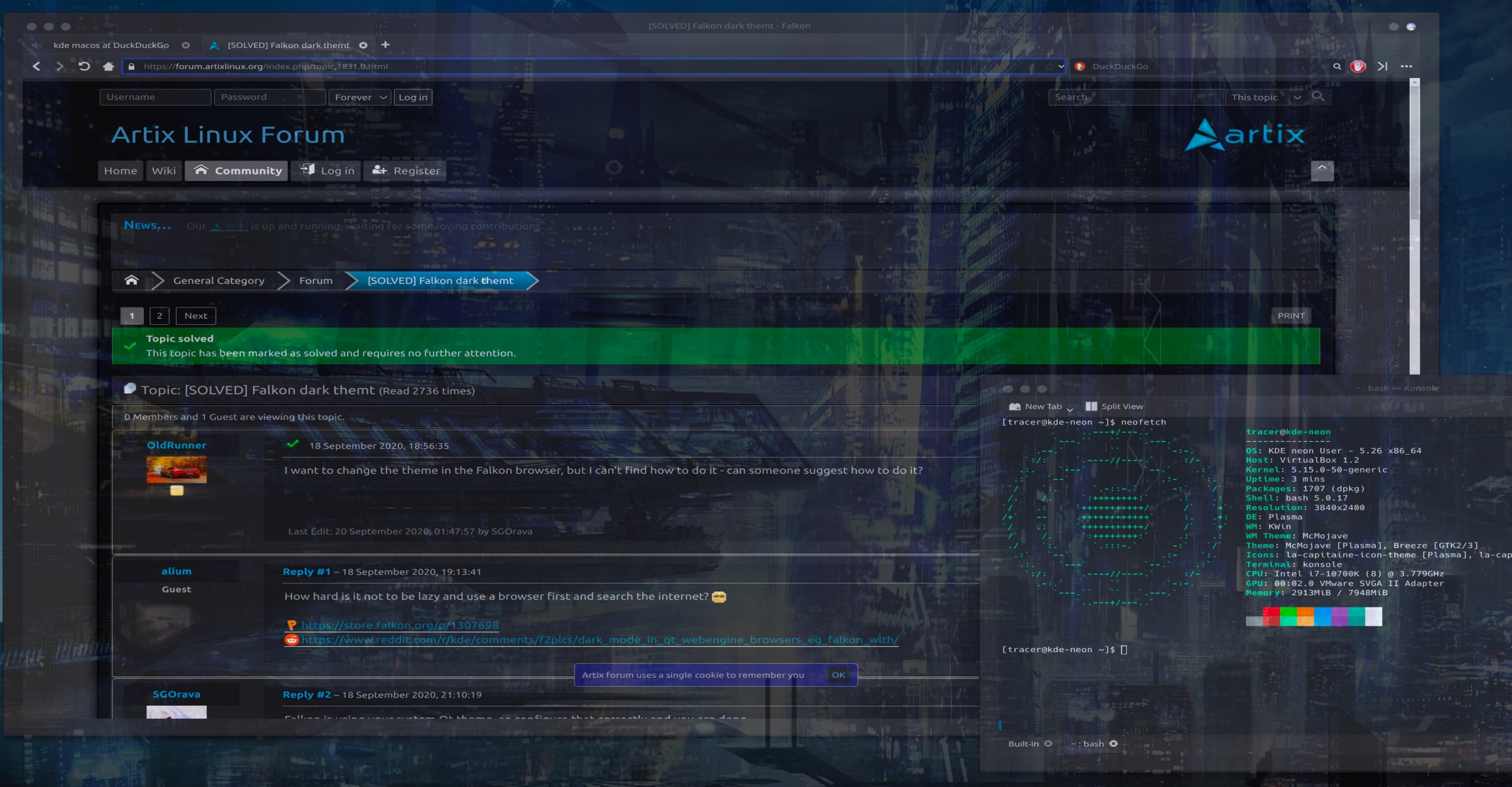Viewport: 1512px width, 787px height.
Task: Click forum breadcrumb home icon
Action: tap(131, 281)
